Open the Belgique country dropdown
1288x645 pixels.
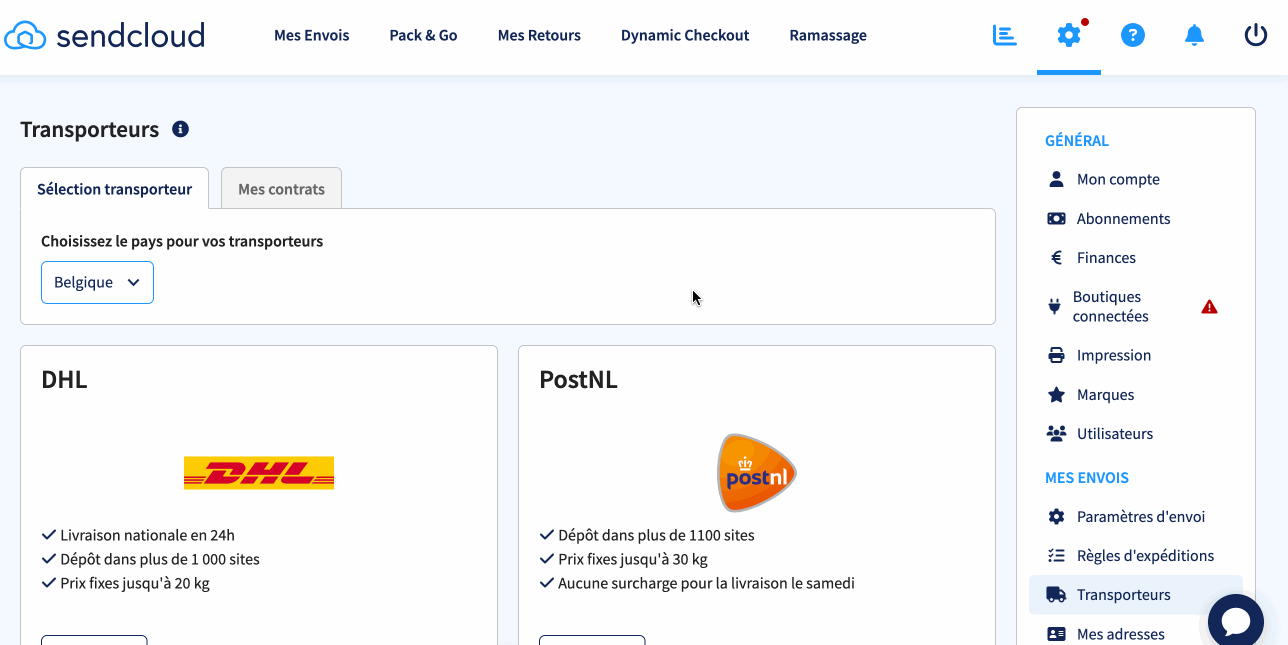(97, 282)
